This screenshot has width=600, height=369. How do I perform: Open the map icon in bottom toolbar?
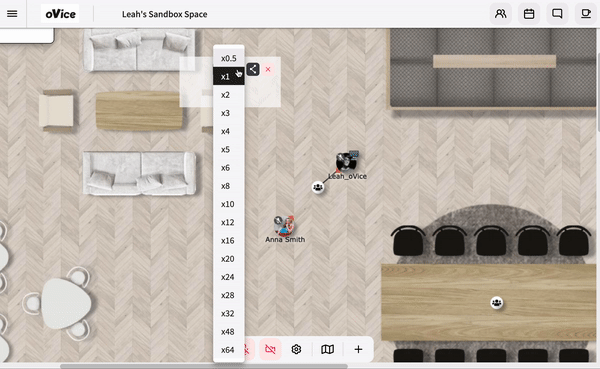(327, 349)
